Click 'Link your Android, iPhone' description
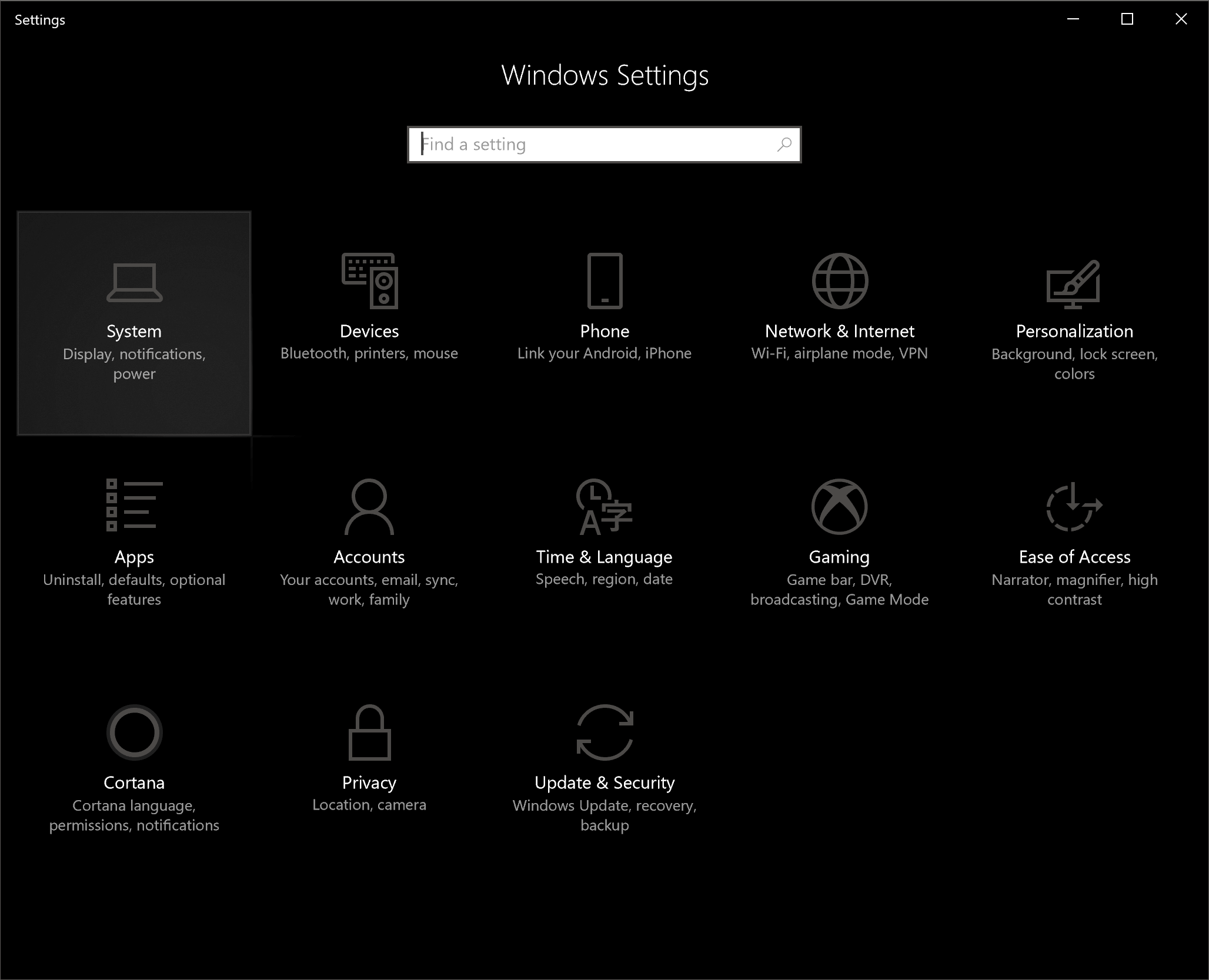The image size is (1209, 980). [x=604, y=353]
